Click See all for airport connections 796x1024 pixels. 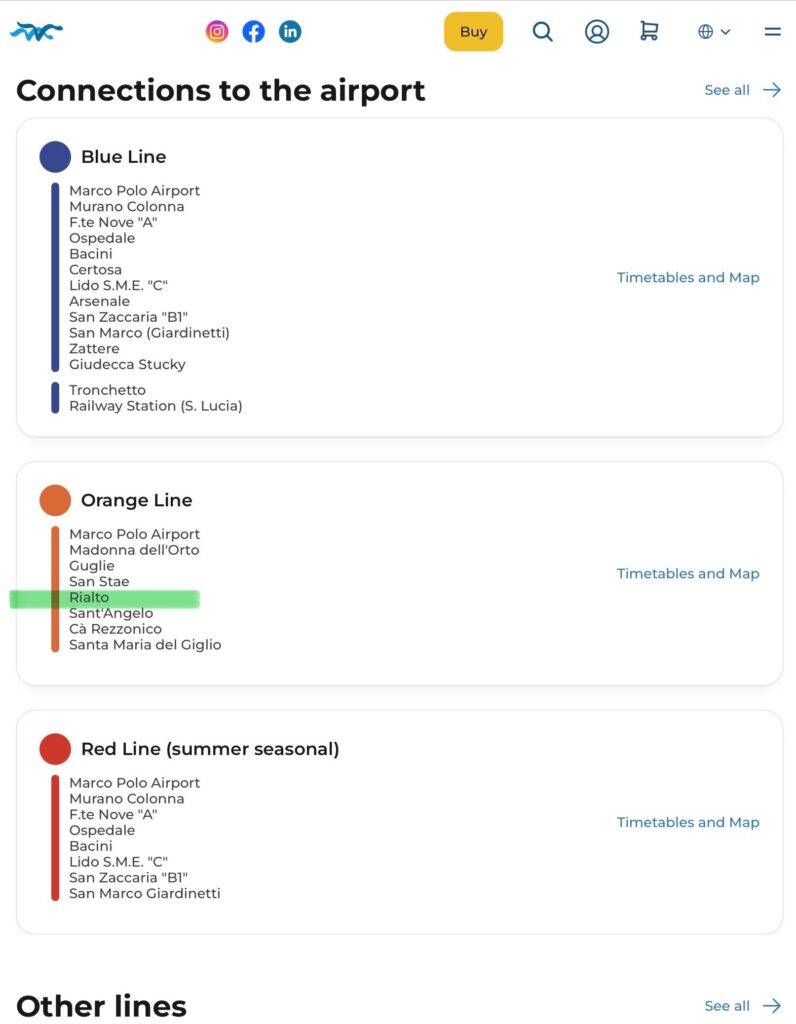click(742, 90)
